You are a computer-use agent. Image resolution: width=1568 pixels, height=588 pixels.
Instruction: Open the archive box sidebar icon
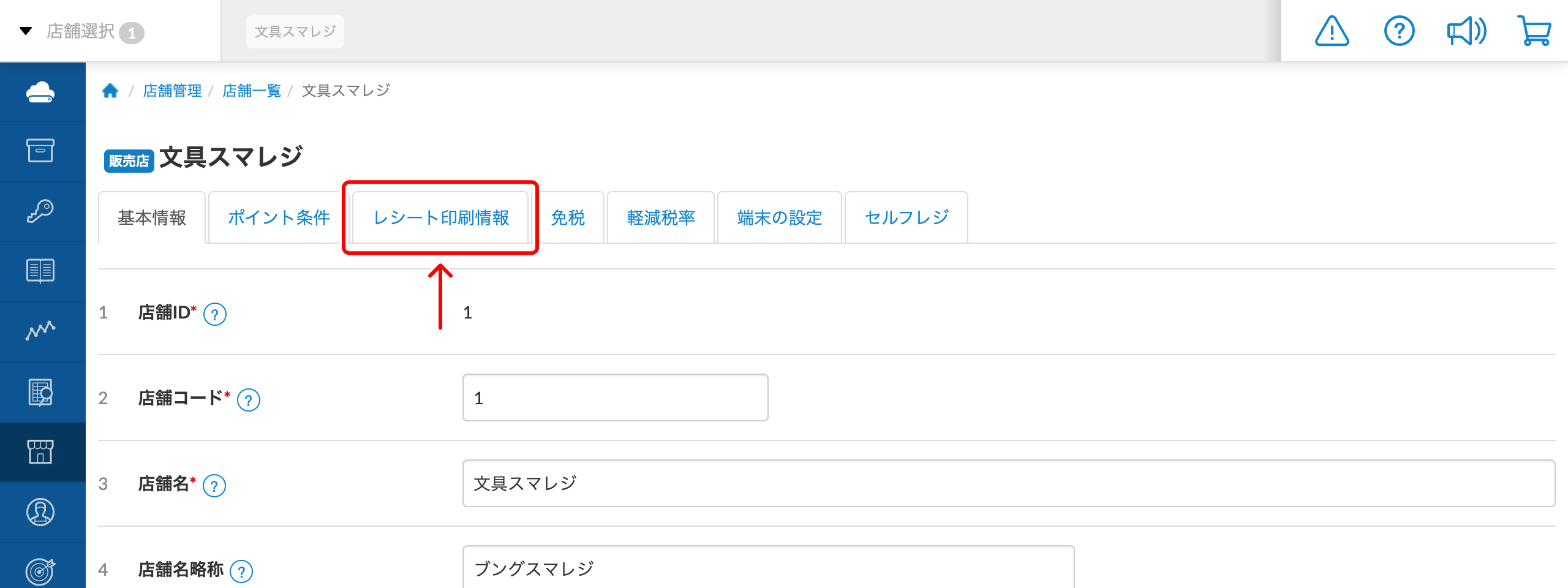[x=40, y=151]
